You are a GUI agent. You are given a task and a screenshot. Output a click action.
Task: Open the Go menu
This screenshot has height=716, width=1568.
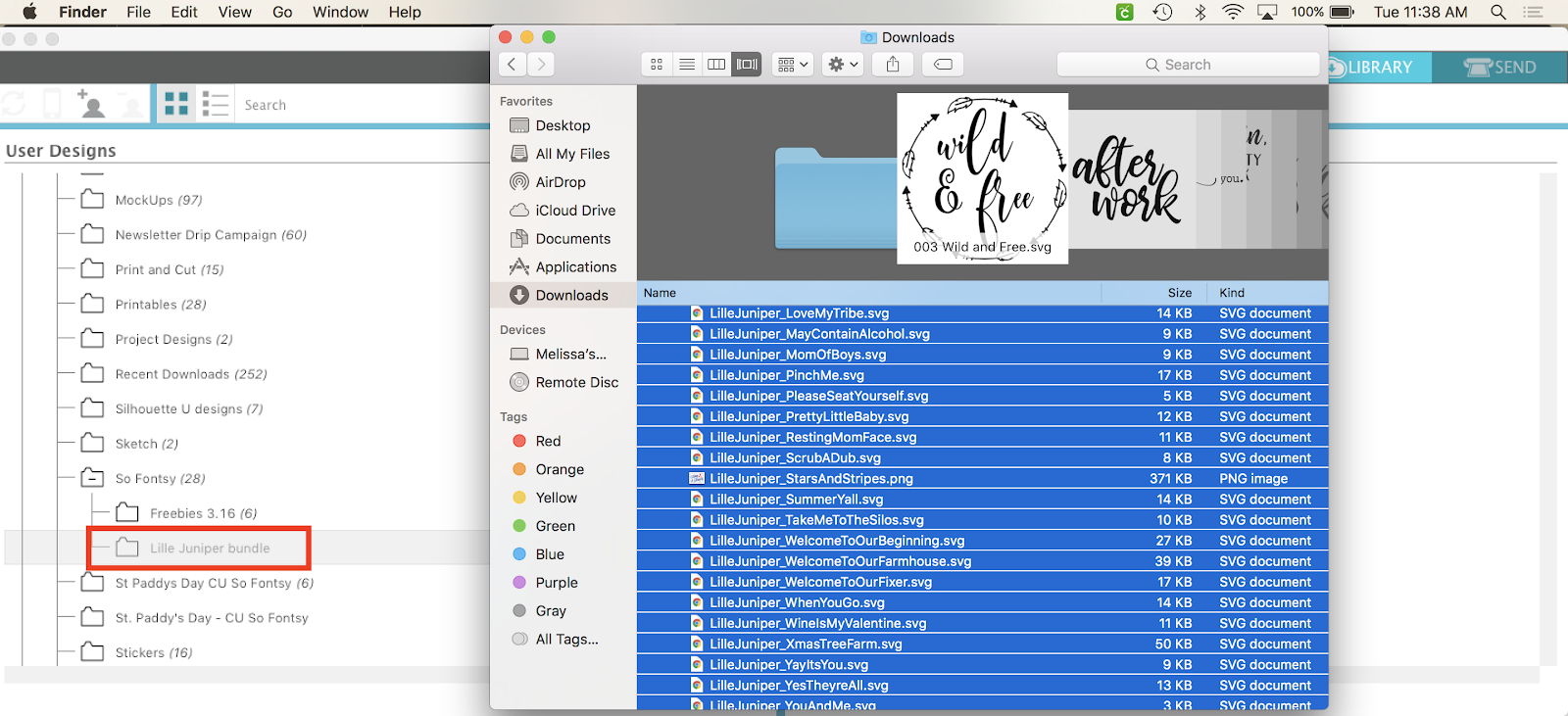tap(282, 12)
